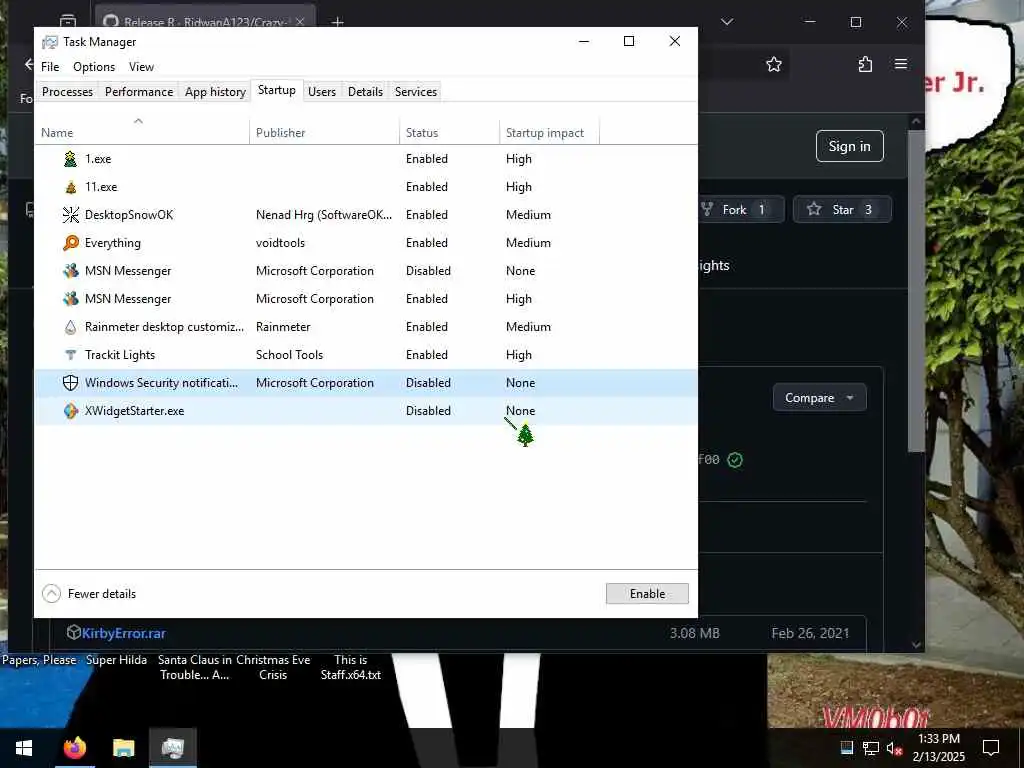Image resolution: width=1024 pixels, height=768 pixels.
Task: Close the Release Firefox tab
Action: tap(300, 22)
